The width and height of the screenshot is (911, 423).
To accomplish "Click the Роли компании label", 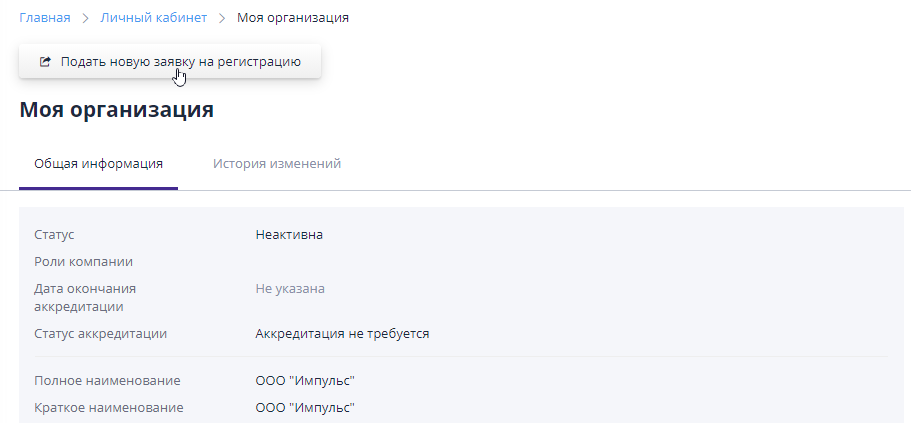I will click(x=84, y=262).
